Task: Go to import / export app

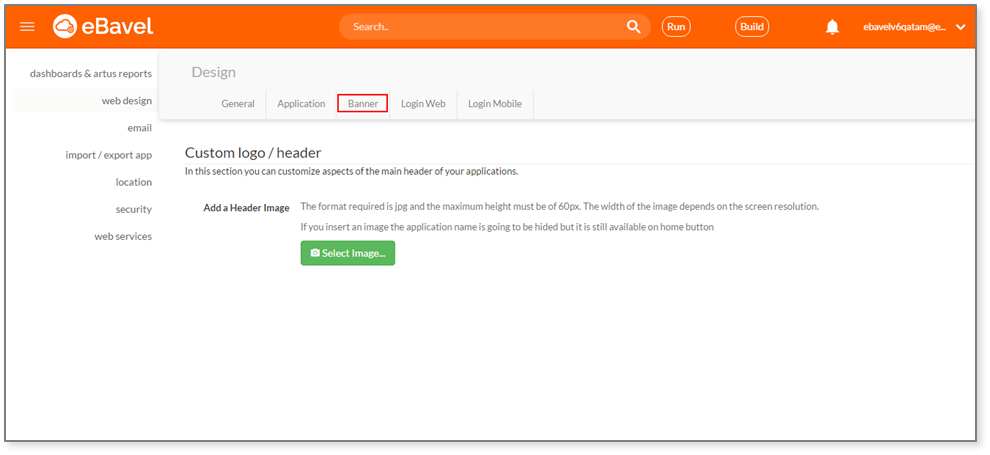Action: (x=109, y=155)
